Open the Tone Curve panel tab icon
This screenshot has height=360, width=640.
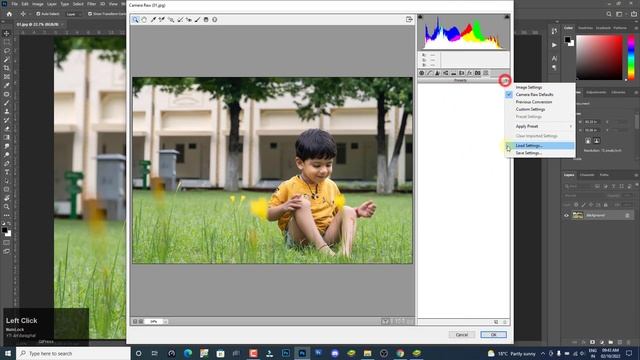pyautogui.click(x=429, y=73)
